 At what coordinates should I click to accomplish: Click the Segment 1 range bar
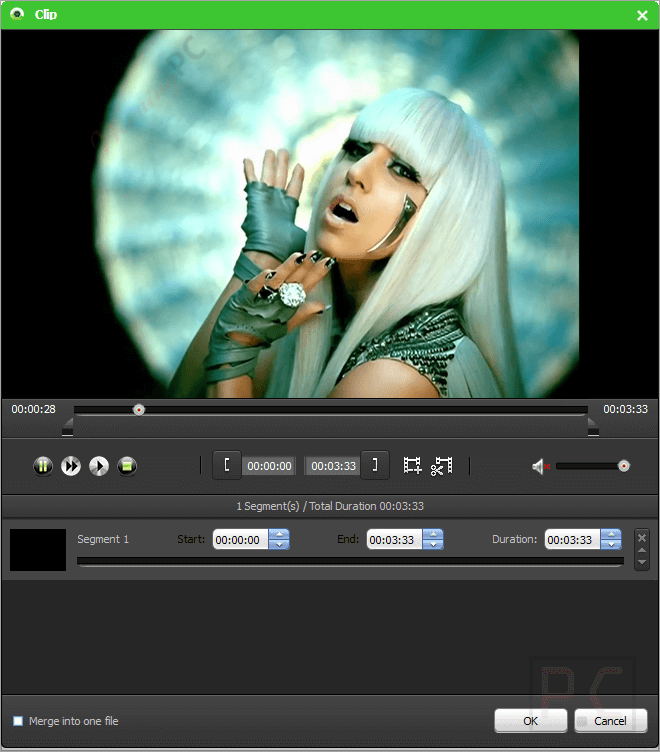point(350,561)
